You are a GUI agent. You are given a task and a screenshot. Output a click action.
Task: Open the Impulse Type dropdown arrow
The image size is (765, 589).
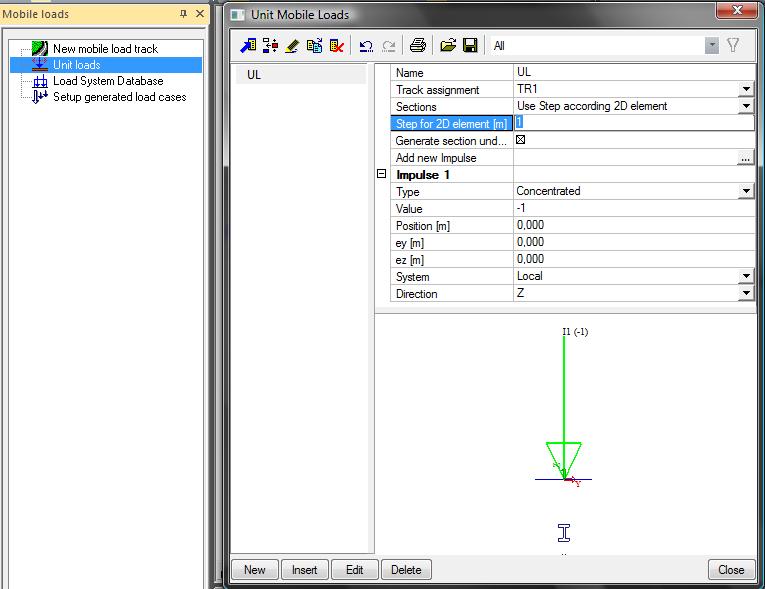click(x=746, y=192)
